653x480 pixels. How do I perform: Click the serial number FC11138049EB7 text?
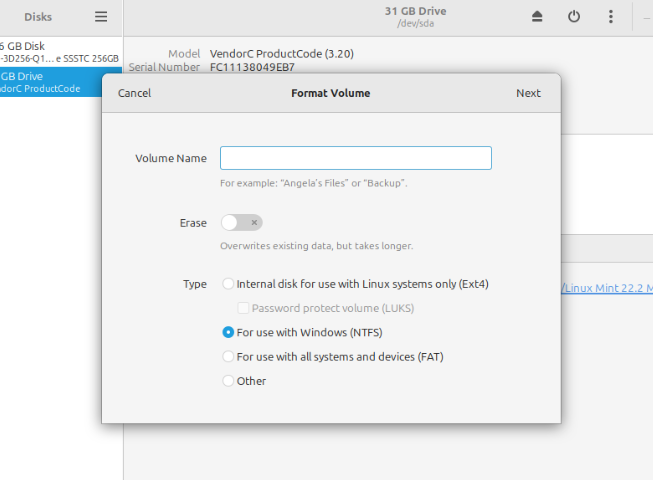tap(252, 67)
